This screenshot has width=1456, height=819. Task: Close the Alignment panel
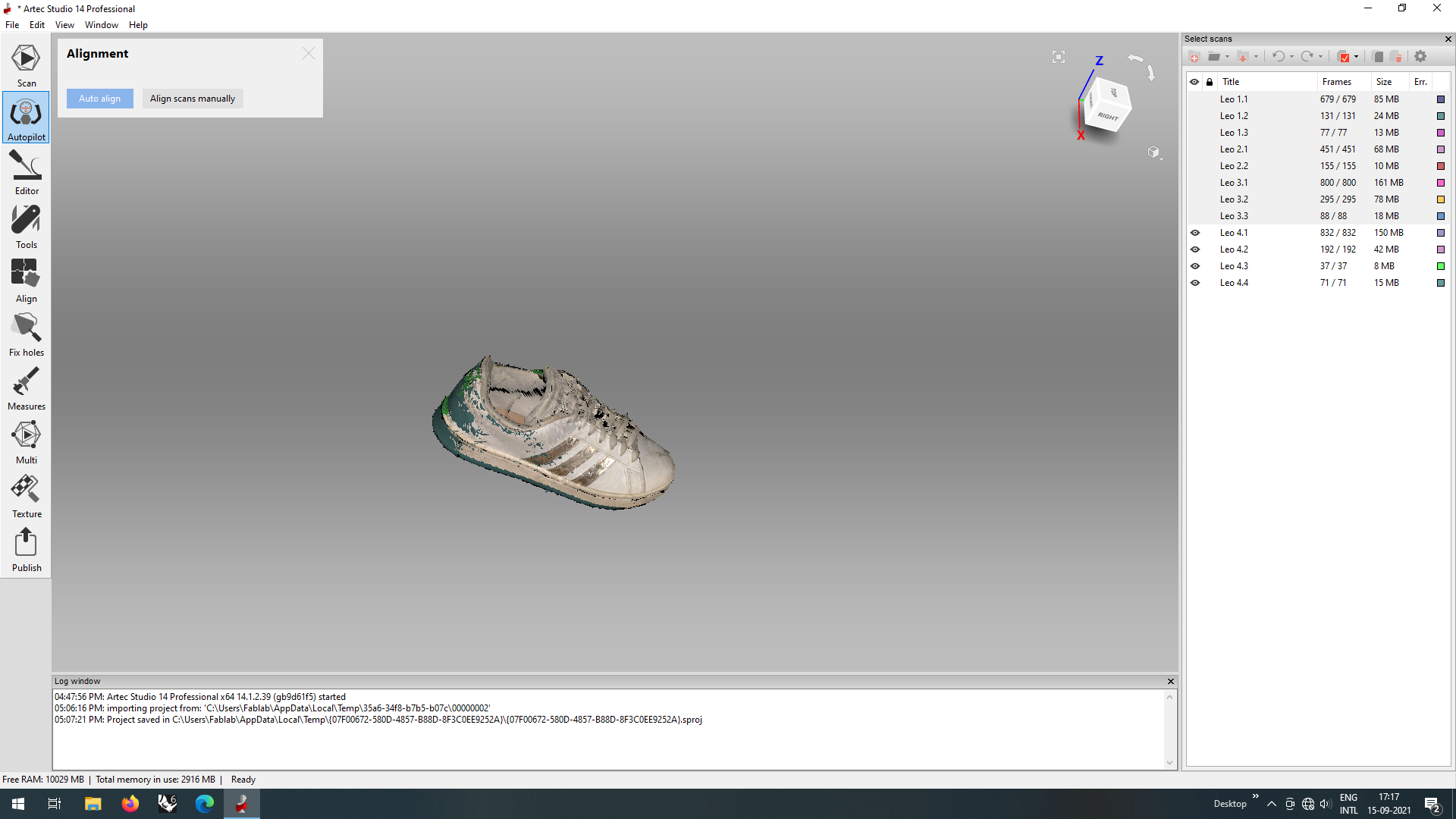(308, 53)
